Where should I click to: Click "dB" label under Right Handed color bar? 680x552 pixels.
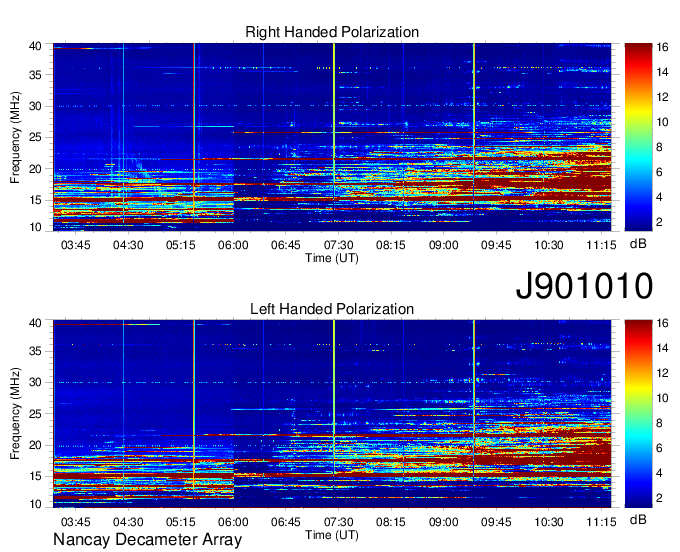pos(638,244)
